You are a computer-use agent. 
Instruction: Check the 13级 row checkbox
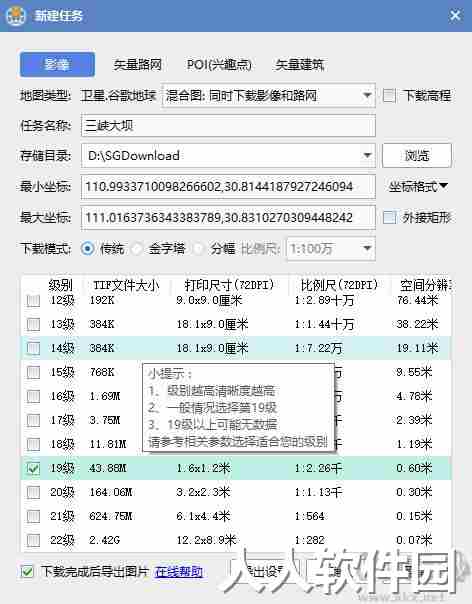[33, 324]
